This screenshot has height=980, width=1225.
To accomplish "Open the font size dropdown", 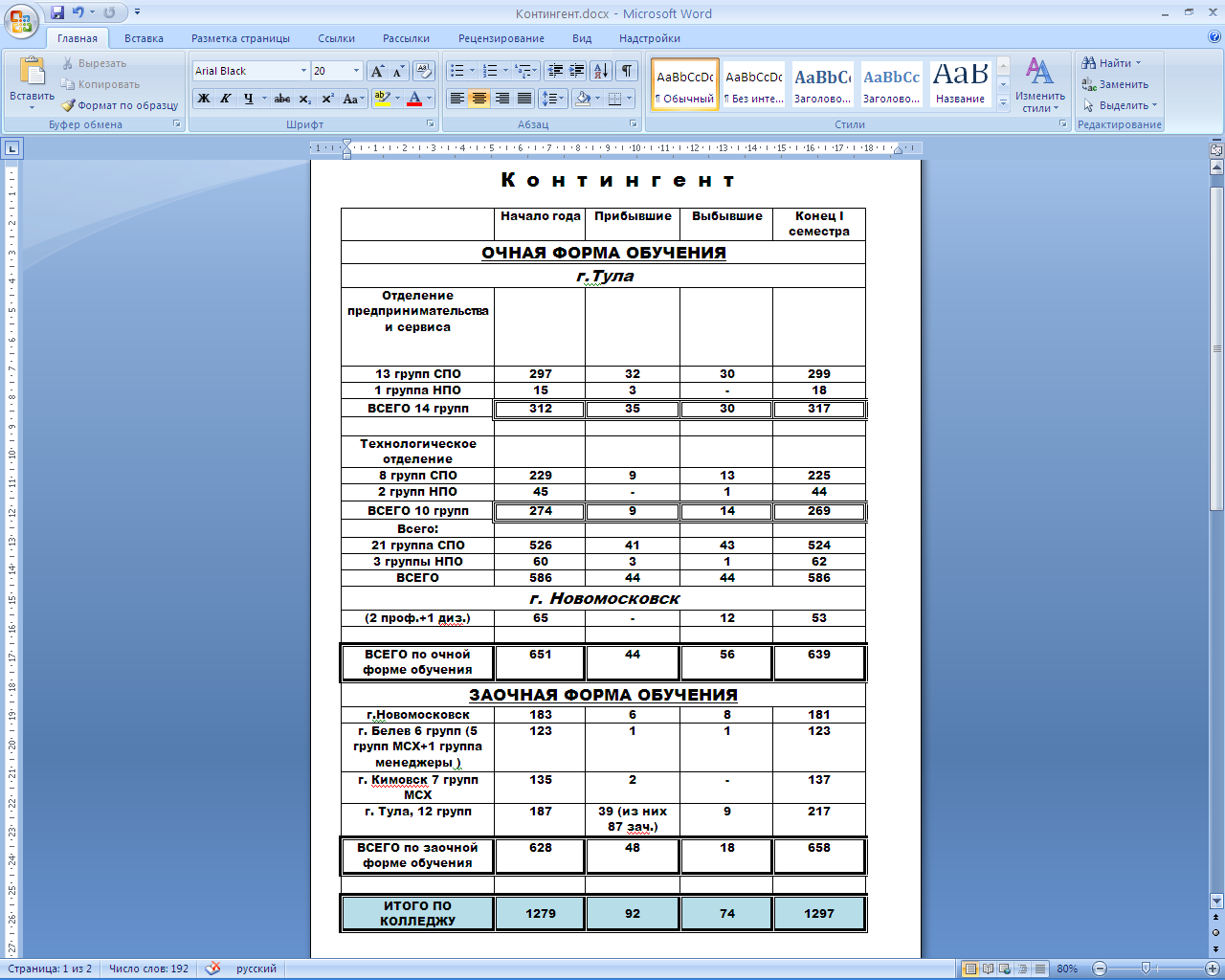I will click(356, 71).
